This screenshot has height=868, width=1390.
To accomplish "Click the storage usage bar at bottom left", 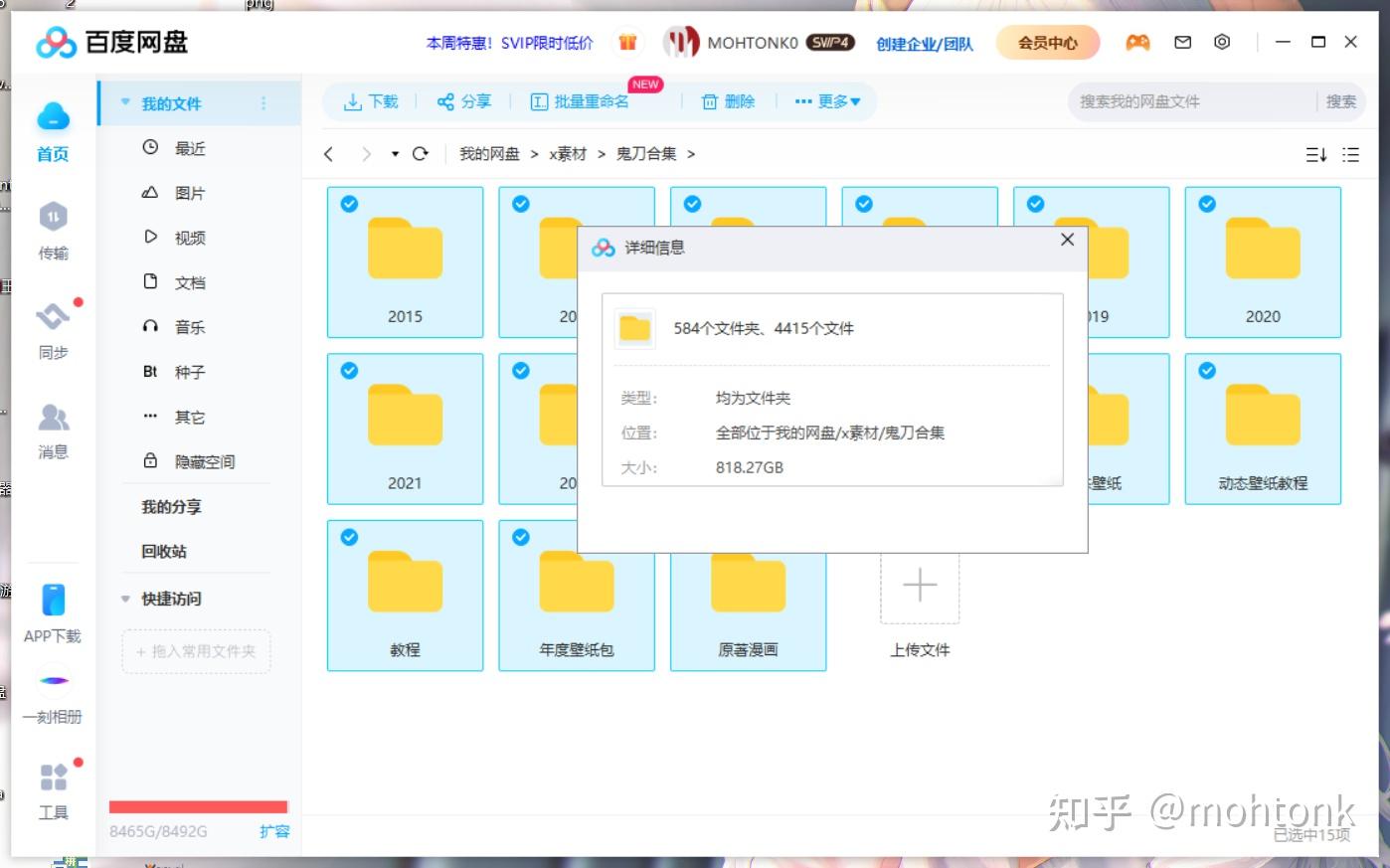I will pyautogui.click(x=197, y=806).
